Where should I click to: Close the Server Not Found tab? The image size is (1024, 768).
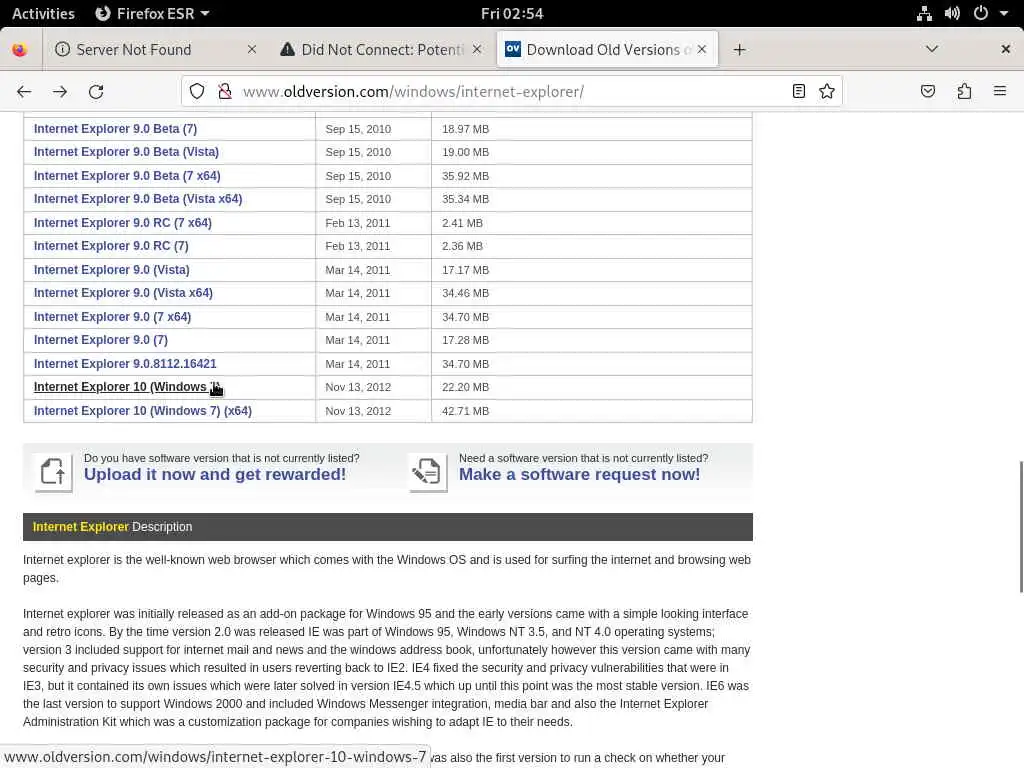point(252,50)
